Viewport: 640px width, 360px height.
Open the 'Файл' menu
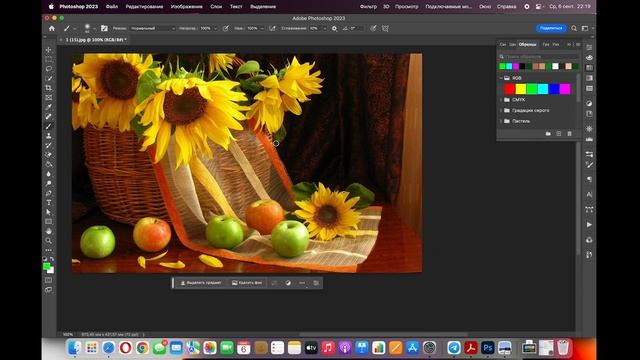coord(111,7)
